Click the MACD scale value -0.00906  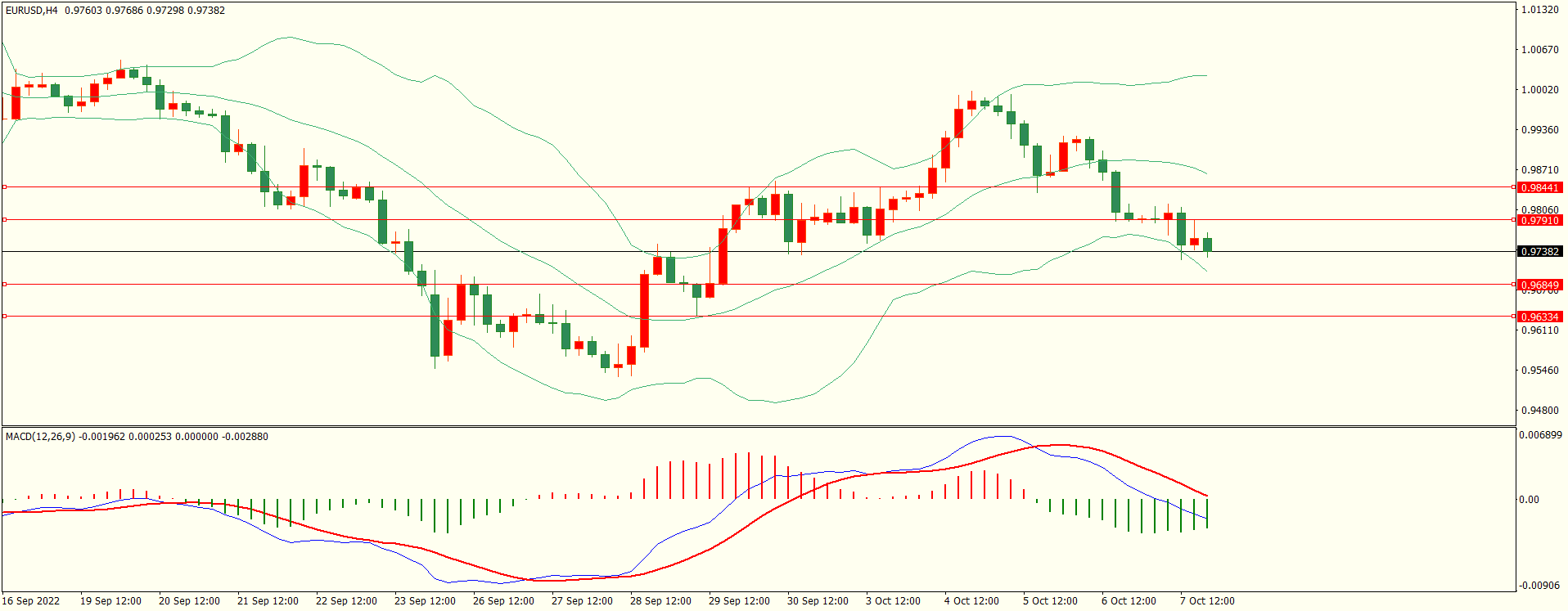click(x=1539, y=586)
